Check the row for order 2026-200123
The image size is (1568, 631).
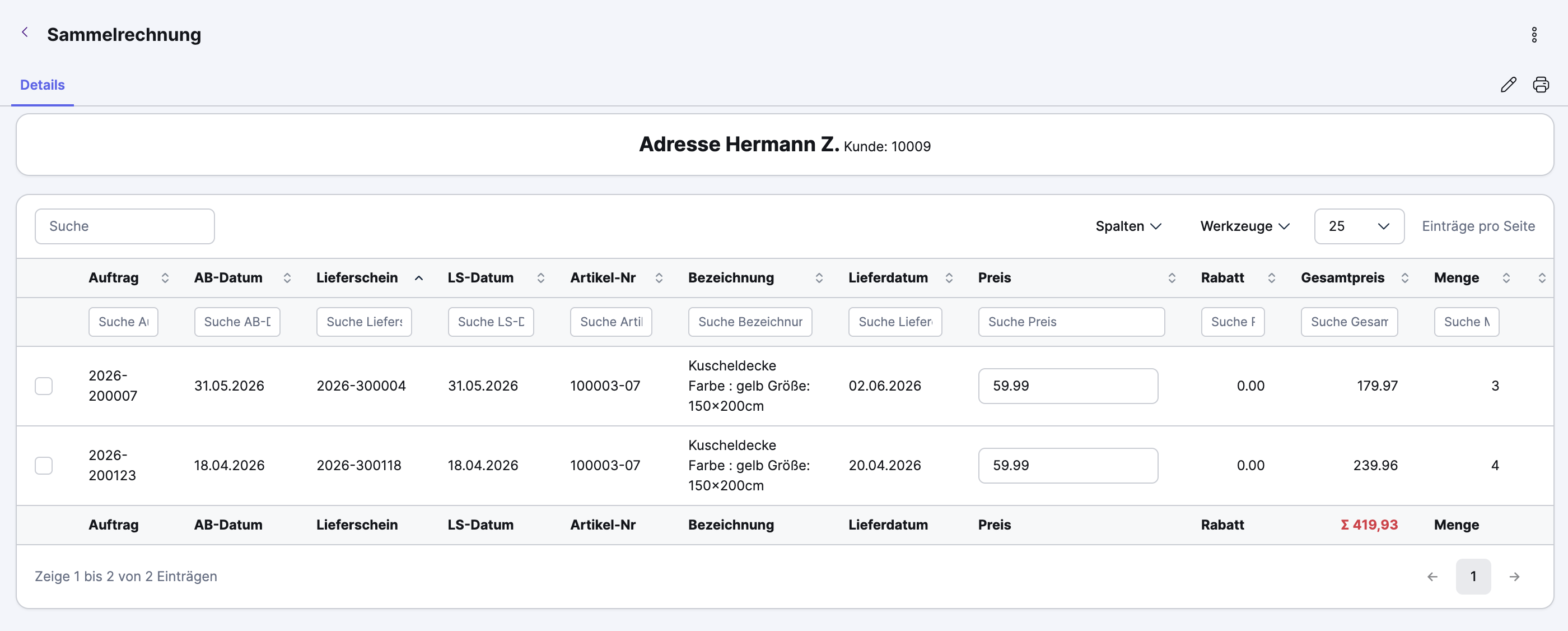pos(44,465)
